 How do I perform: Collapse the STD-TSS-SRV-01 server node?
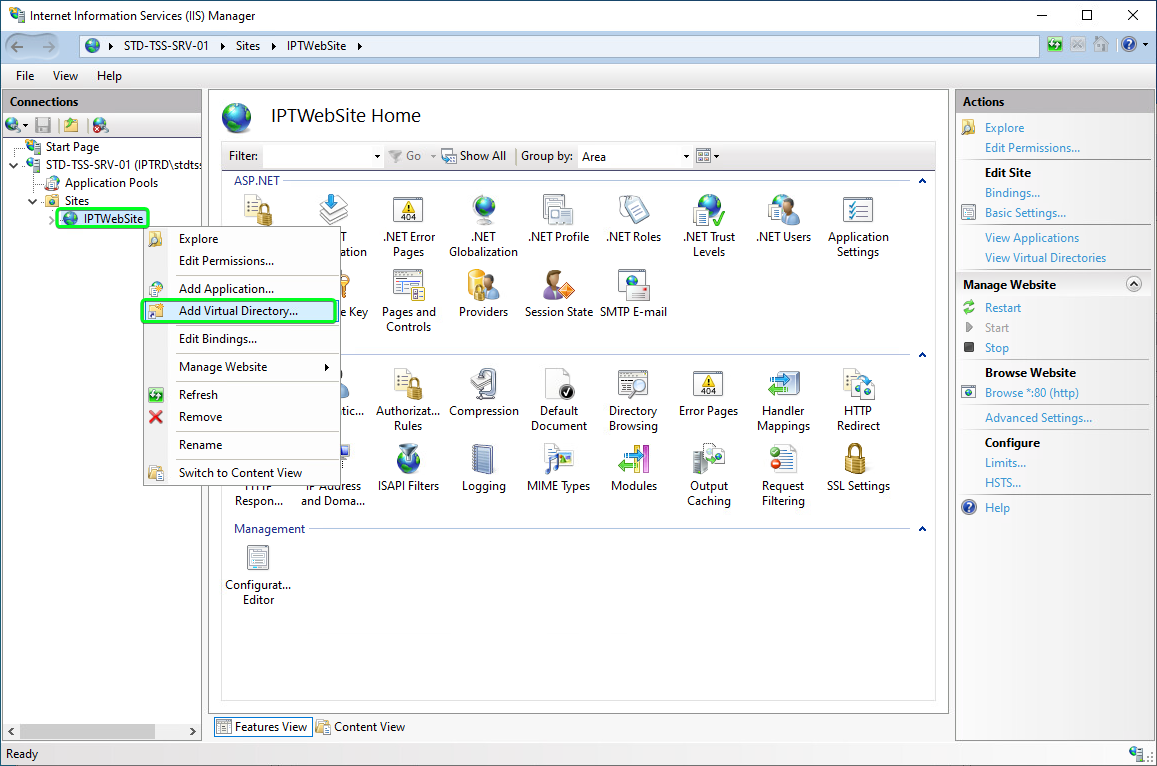pos(13,165)
